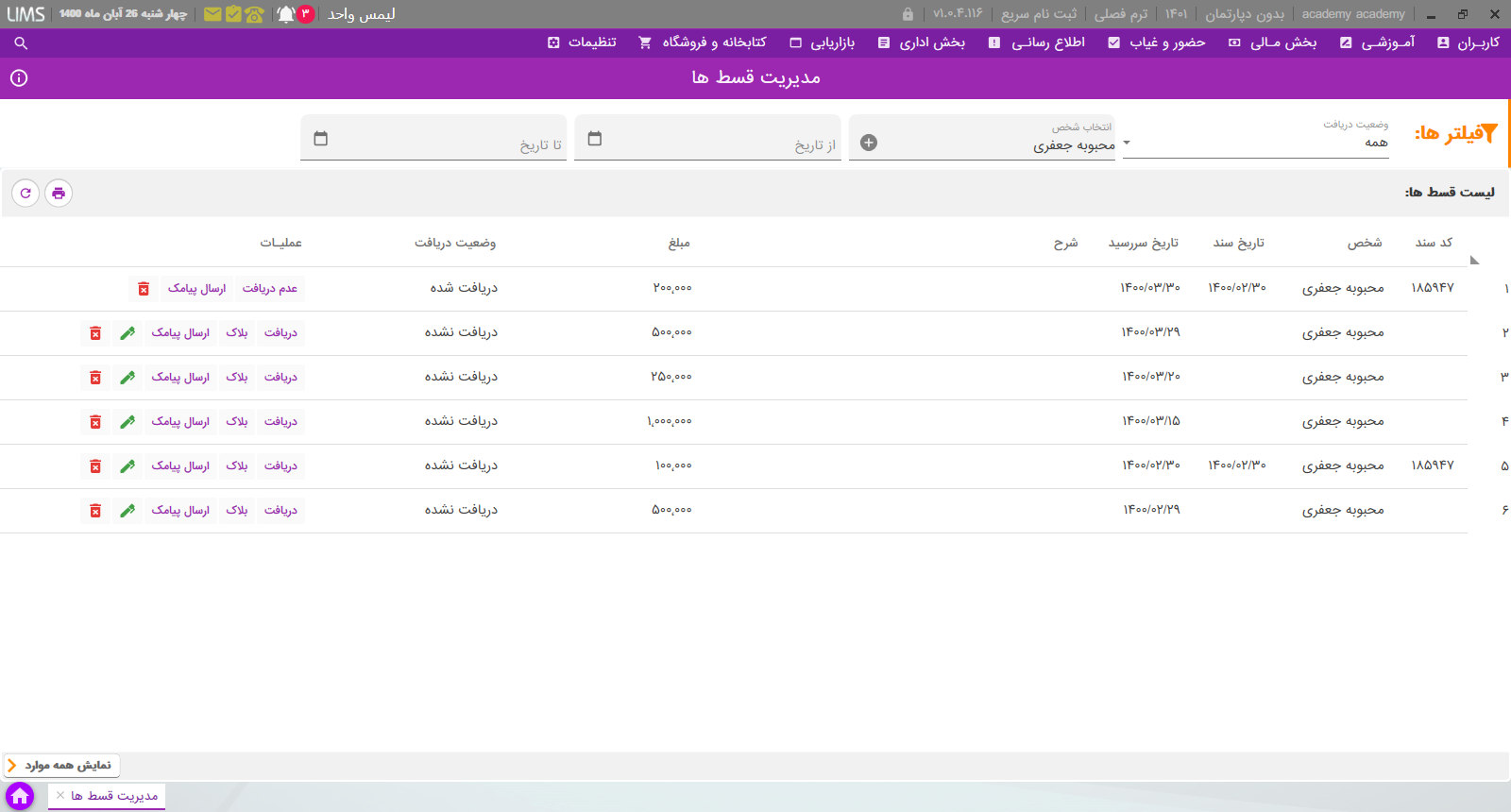Click the home button at bottom left
Viewport: 1511px width, 812px height.
20,796
